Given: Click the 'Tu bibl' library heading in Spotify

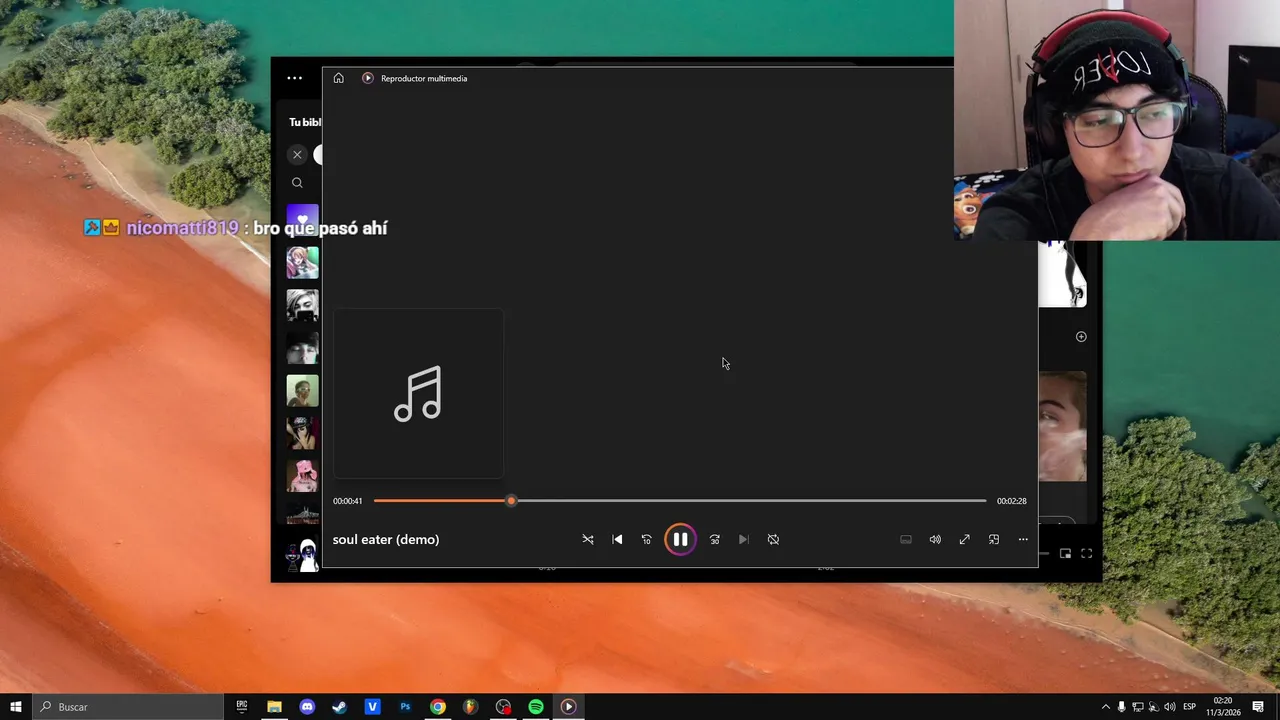Looking at the screenshot, I should click(x=305, y=122).
